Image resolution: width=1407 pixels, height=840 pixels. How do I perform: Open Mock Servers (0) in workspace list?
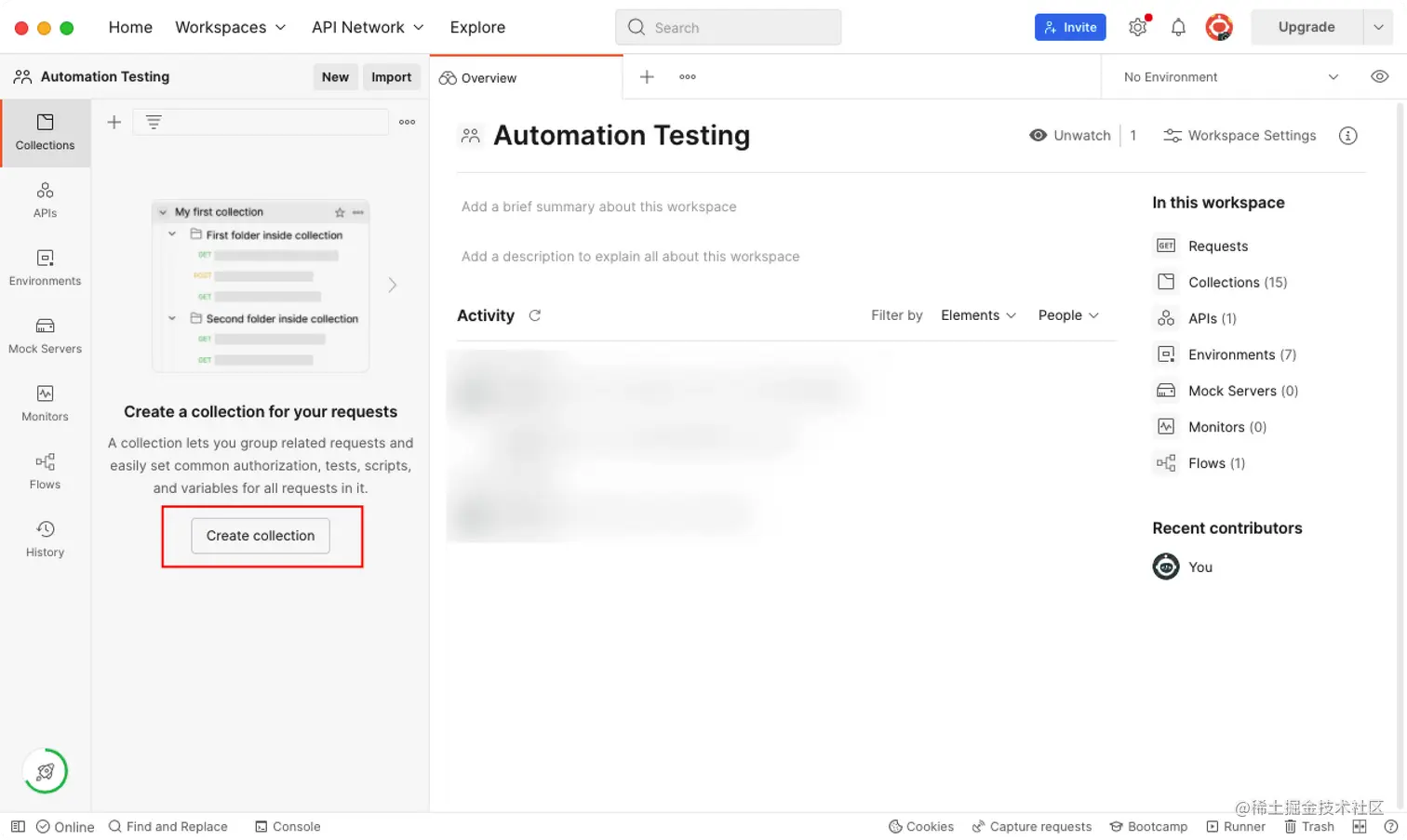click(1226, 391)
